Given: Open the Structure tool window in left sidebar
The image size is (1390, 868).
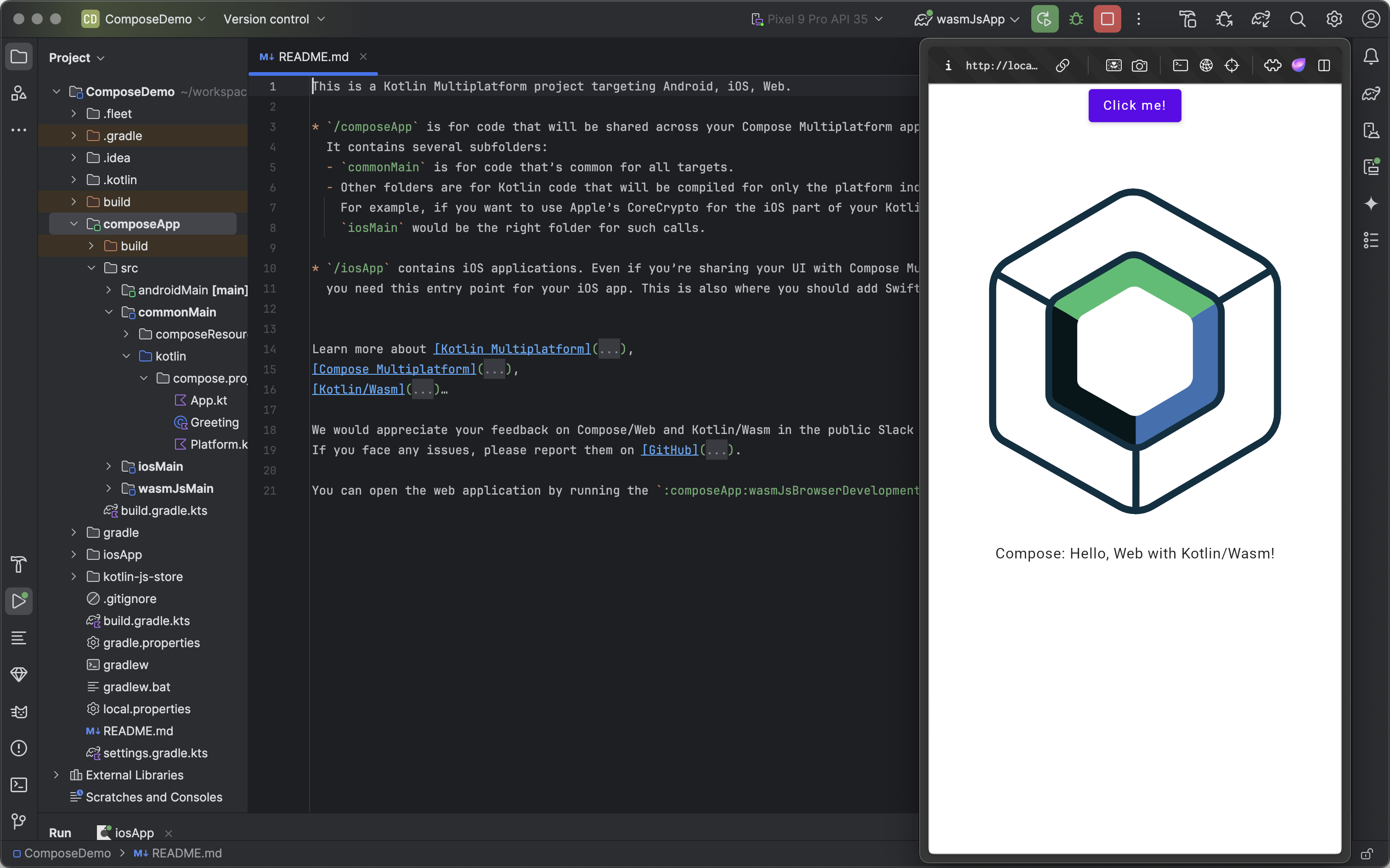Looking at the screenshot, I should pos(19,93).
